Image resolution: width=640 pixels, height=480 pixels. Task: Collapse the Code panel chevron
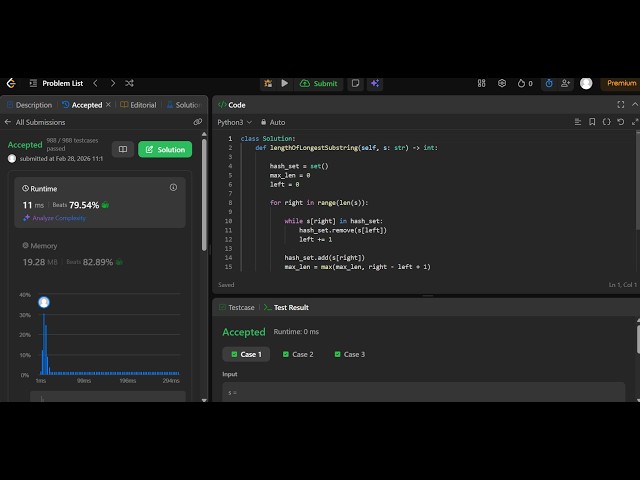[635, 104]
